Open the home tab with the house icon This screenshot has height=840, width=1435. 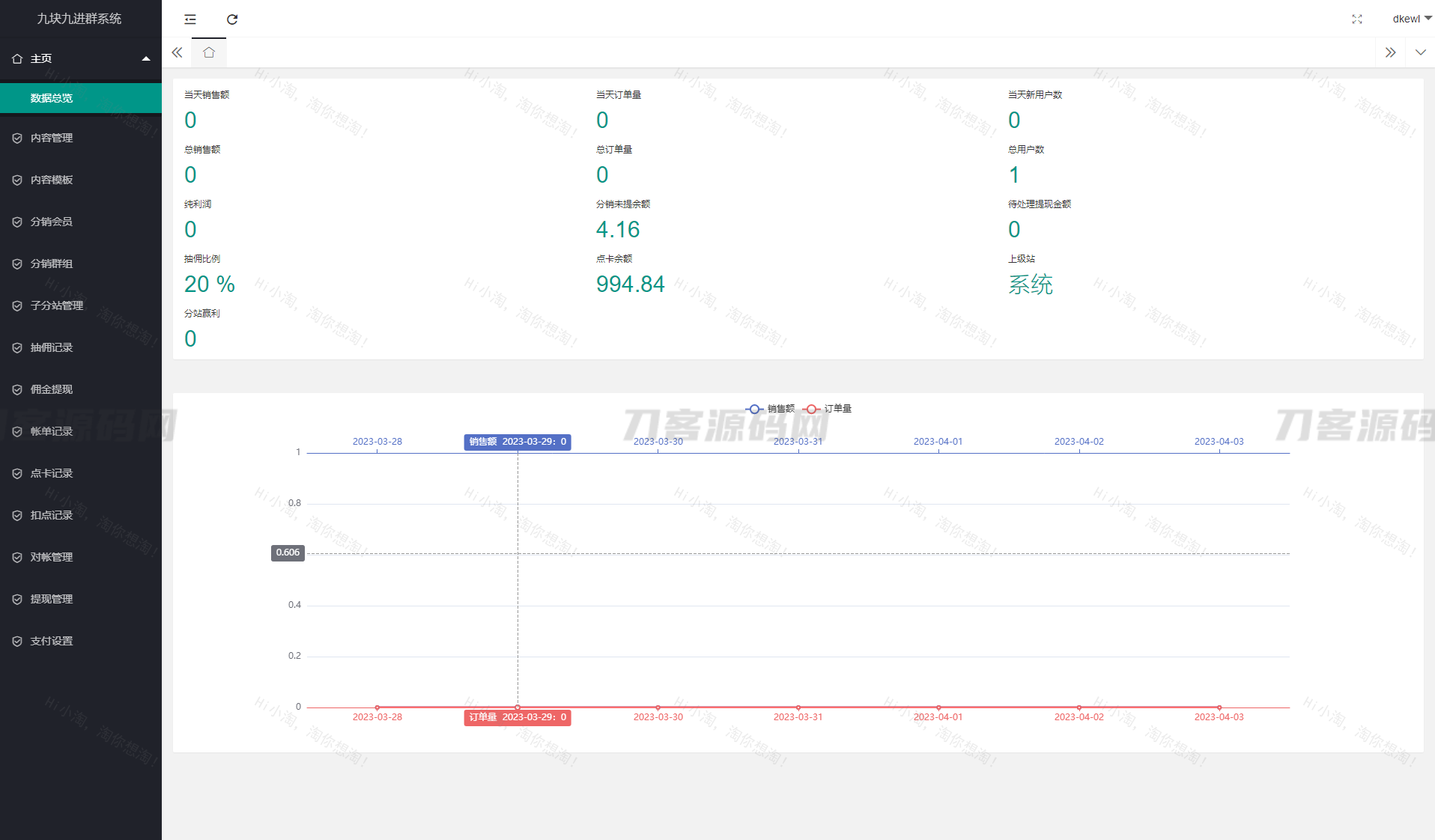click(209, 52)
